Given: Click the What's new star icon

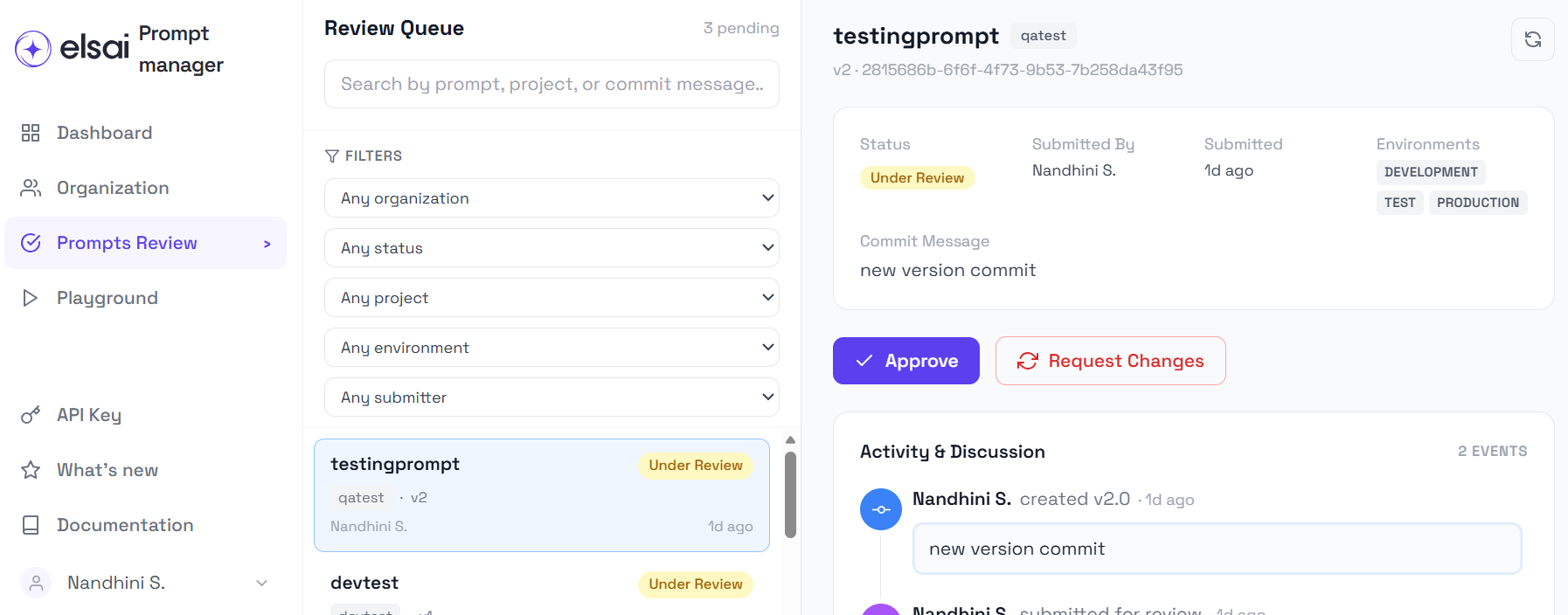Looking at the screenshot, I should (x=31, y=470).
